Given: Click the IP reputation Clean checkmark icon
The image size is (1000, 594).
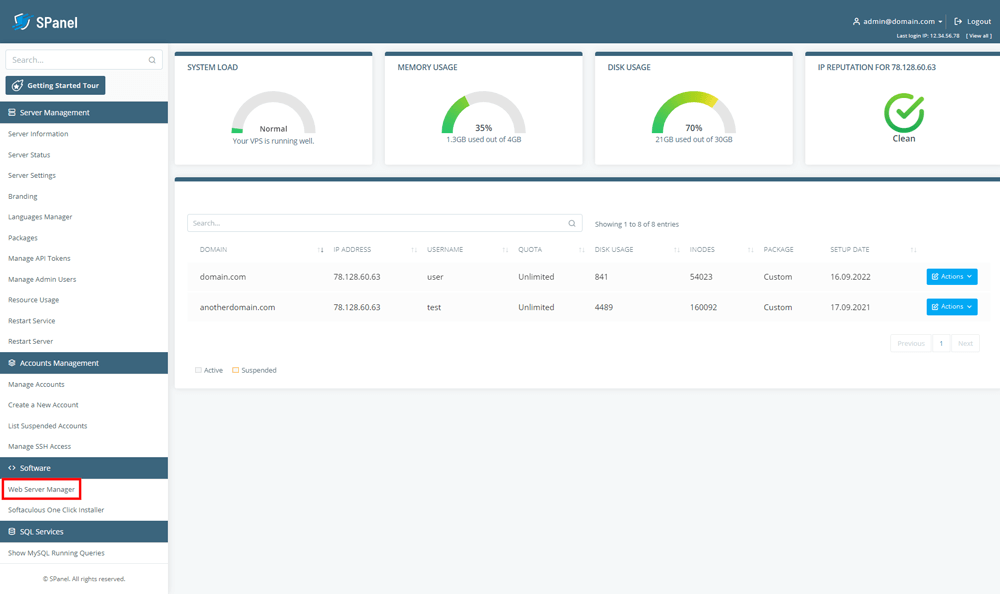Looking at the screenshot, I should (904, 112).
